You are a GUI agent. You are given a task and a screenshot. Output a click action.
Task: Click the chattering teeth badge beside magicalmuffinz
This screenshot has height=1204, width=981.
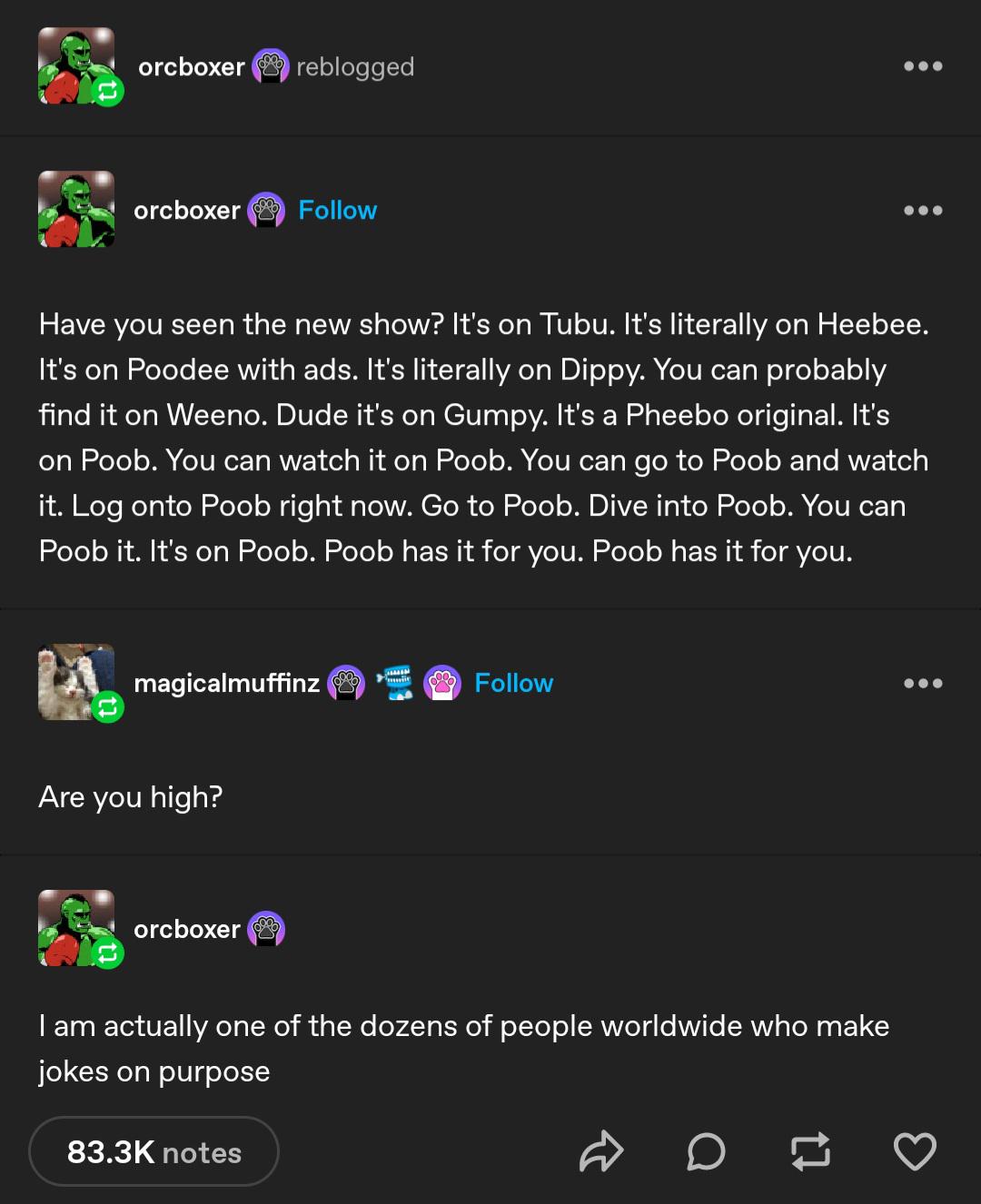click(x=395, y=683)
